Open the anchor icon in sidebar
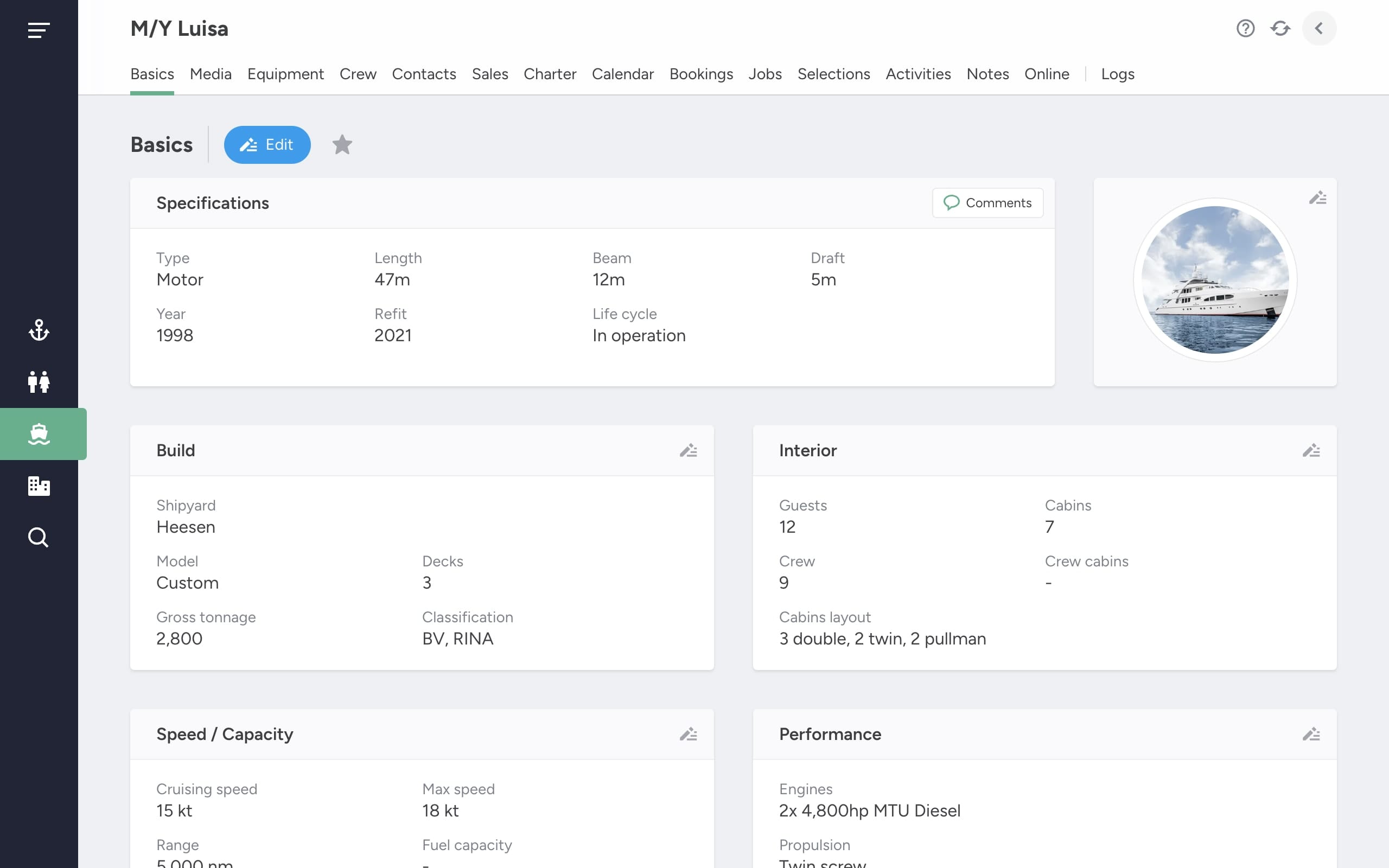 (39, 330)
